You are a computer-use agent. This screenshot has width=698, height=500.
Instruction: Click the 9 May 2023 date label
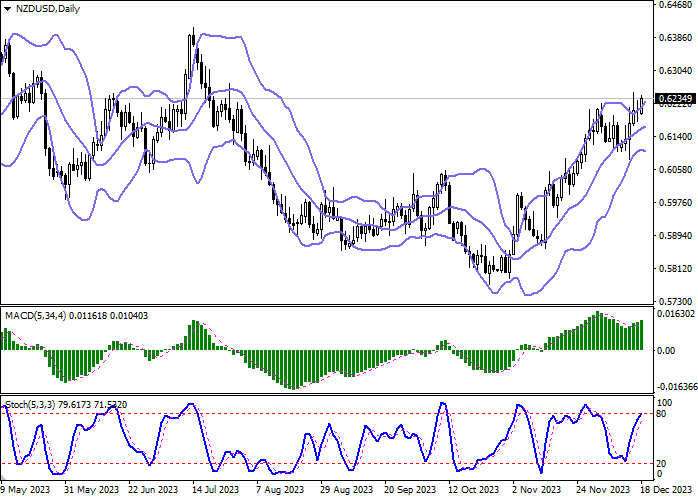(25, 490)
